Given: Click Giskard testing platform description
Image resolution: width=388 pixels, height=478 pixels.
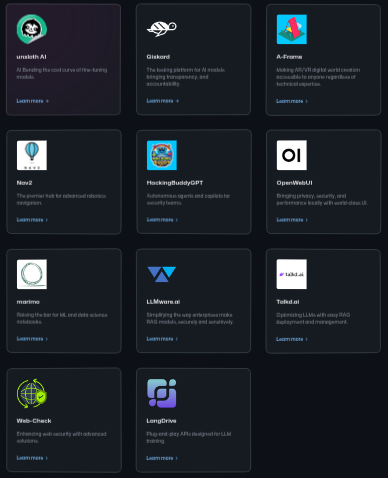Looking at the screenshot, I should [186, 77].
